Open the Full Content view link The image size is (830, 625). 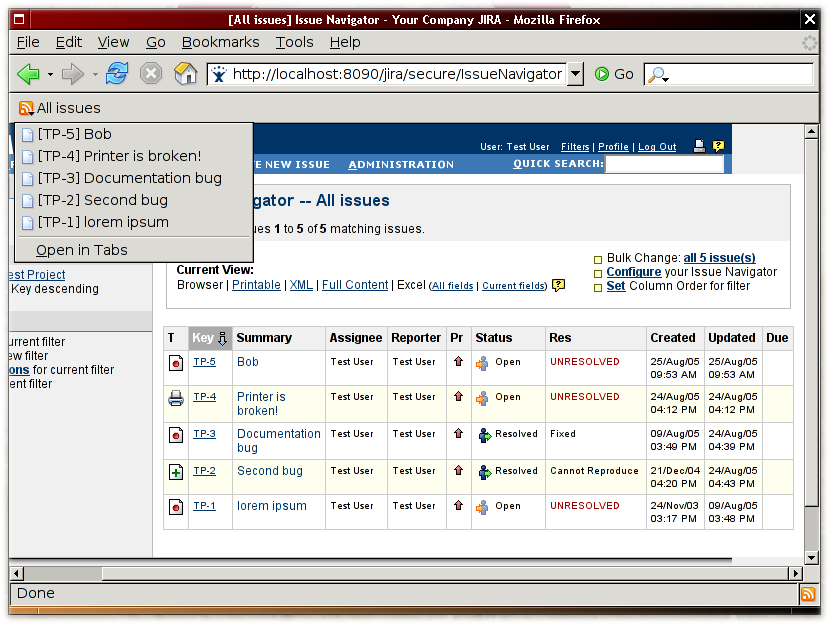[x=355, y=285]
